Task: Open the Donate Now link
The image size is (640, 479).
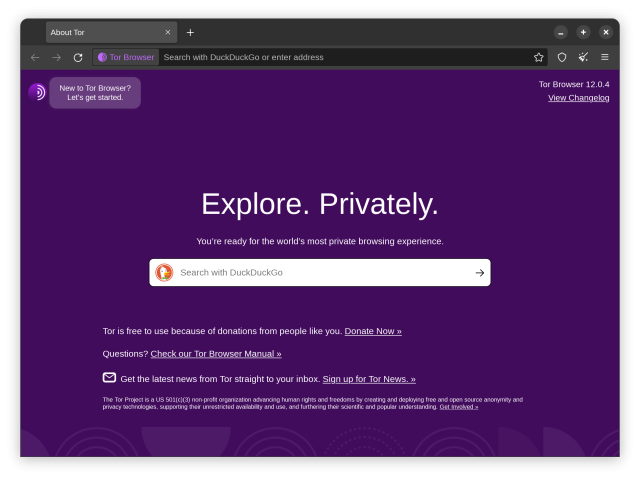Action: (373, 331)
